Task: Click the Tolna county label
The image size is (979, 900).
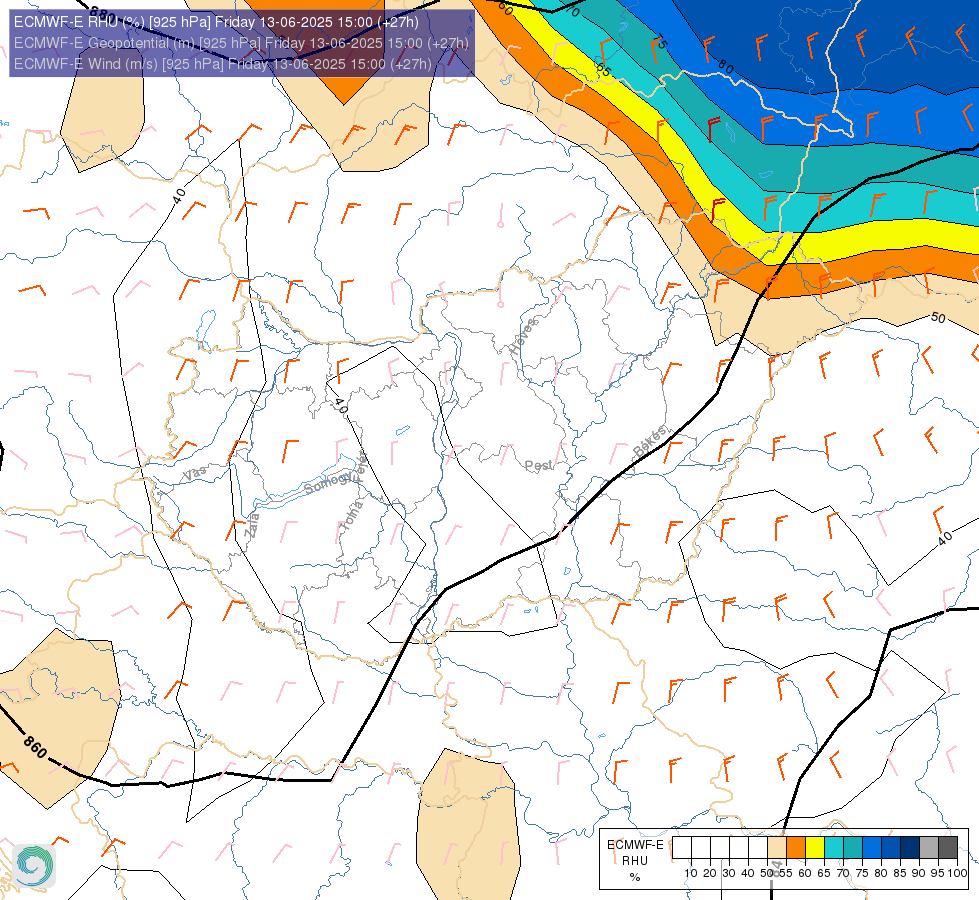Action: click(x=352, y=516)
